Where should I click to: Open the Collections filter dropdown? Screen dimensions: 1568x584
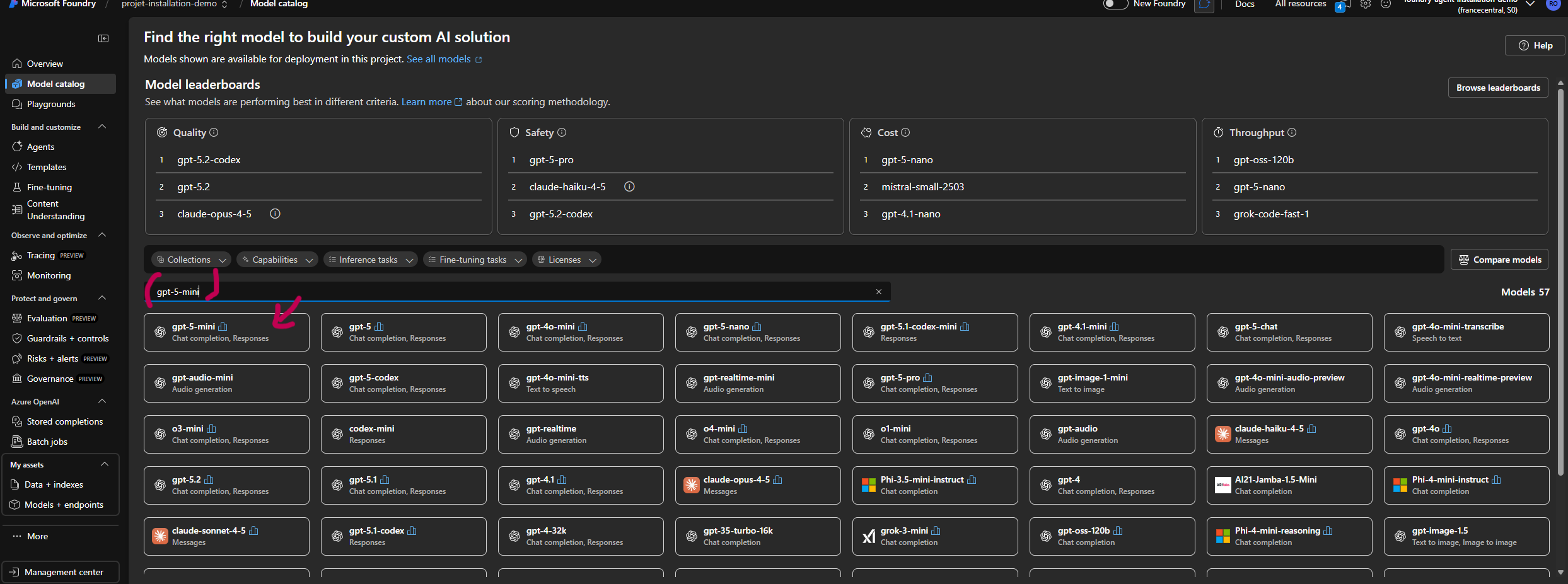[190, 260]
